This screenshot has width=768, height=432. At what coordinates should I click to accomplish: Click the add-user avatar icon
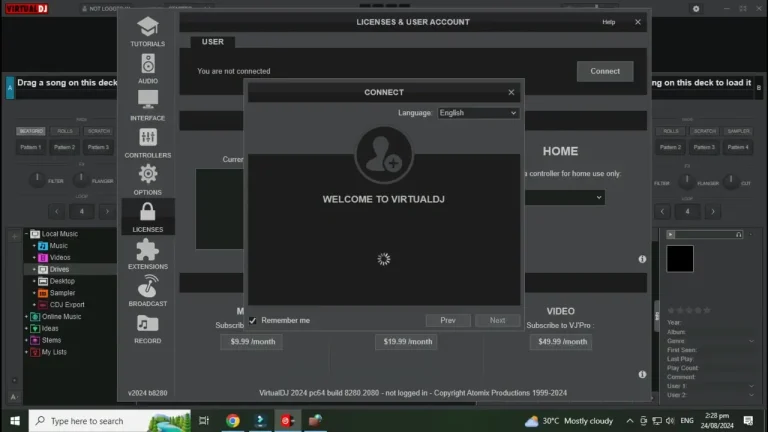(384, 155)
